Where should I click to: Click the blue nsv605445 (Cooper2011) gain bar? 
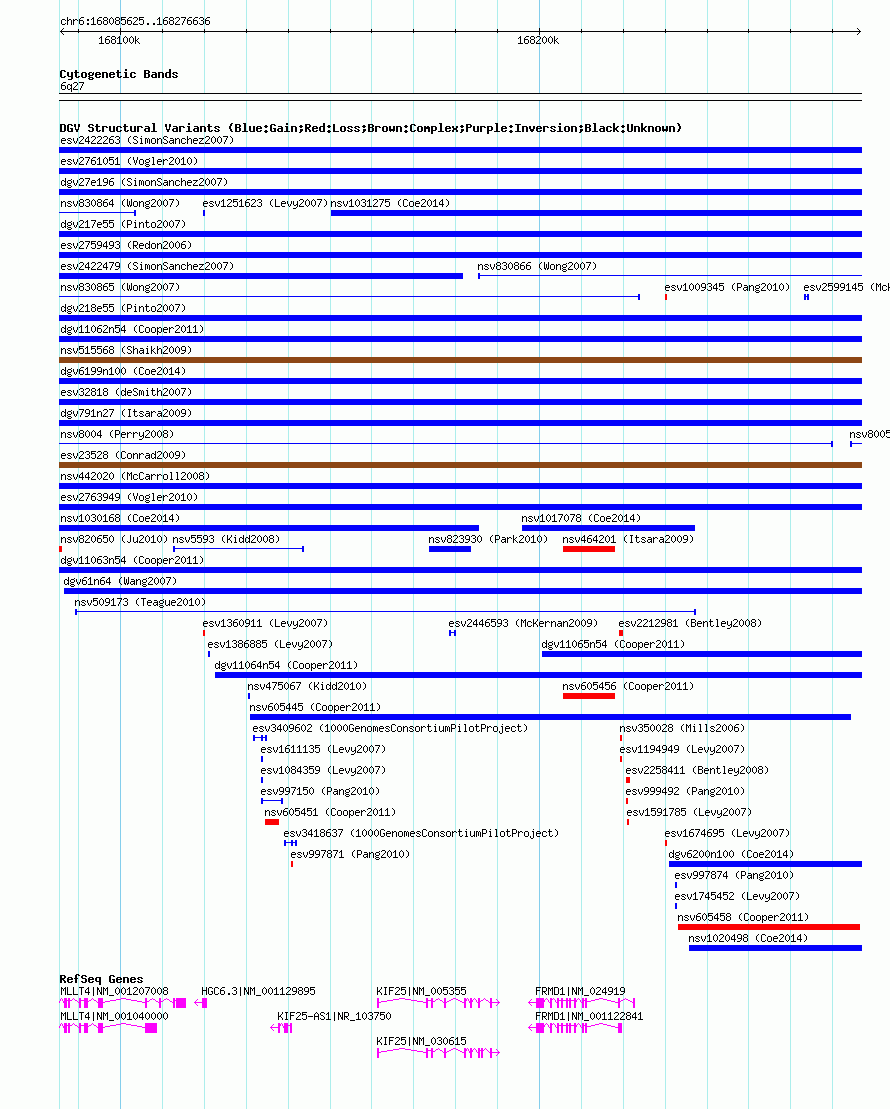[550, 717]
